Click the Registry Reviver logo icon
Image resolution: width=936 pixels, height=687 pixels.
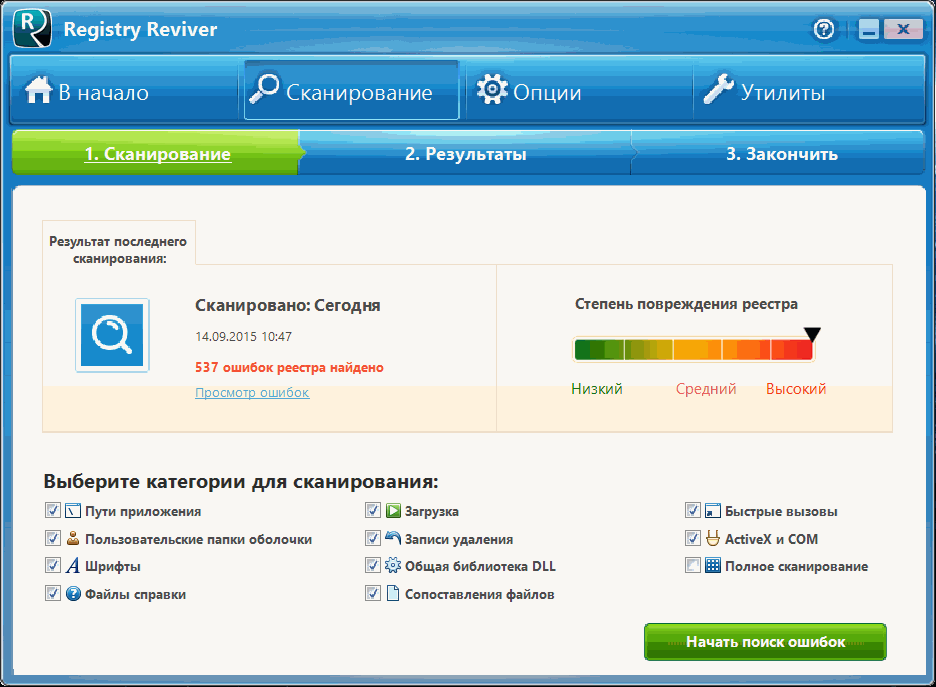tap(32, 28)
